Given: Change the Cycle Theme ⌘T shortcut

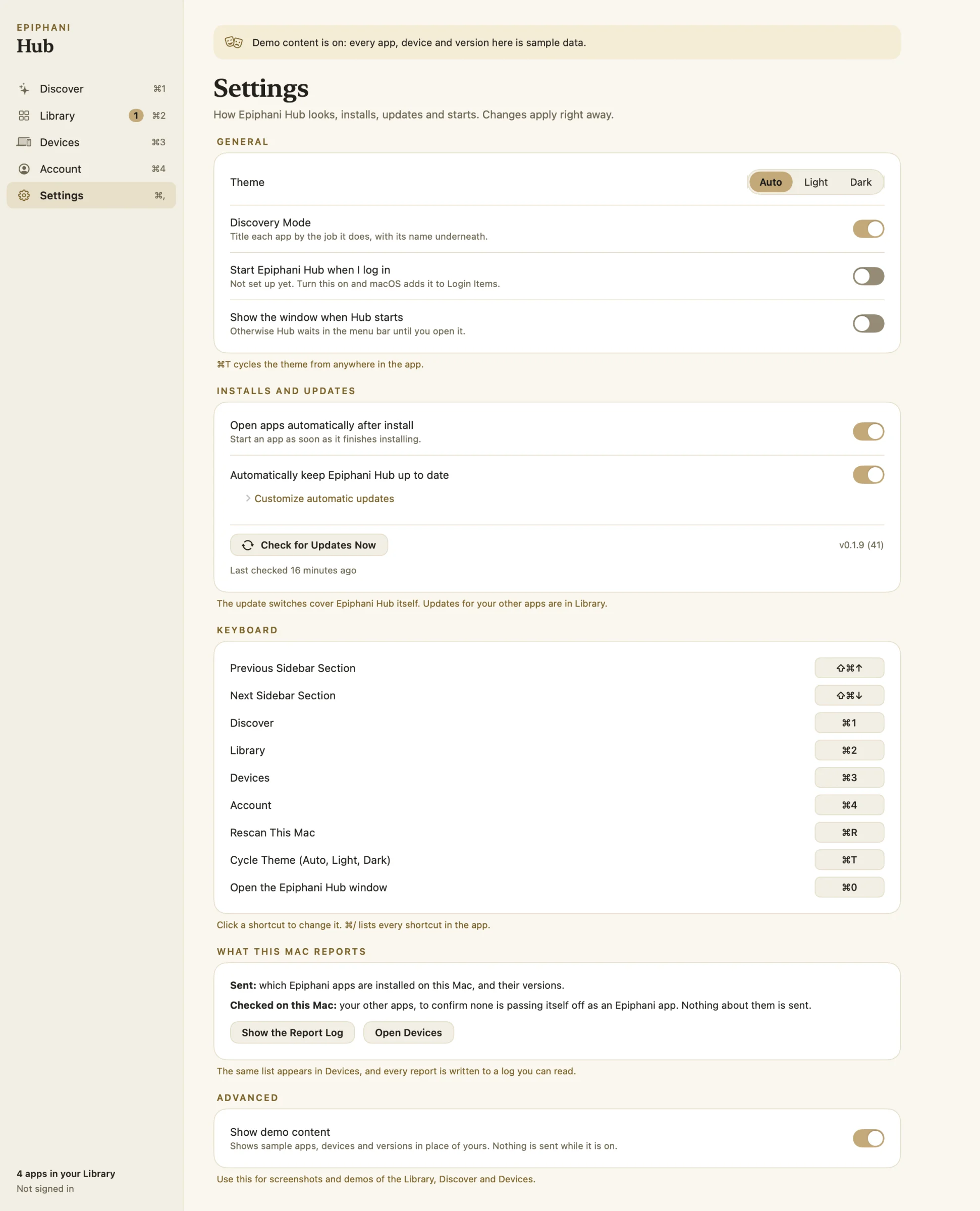Looking at the screenshot, I should pyautogui.click(x=849, y=860).
